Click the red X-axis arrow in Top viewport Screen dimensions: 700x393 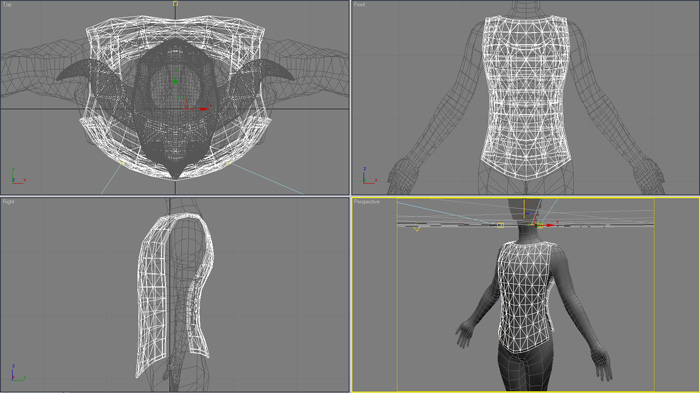(x=204, y=109)
